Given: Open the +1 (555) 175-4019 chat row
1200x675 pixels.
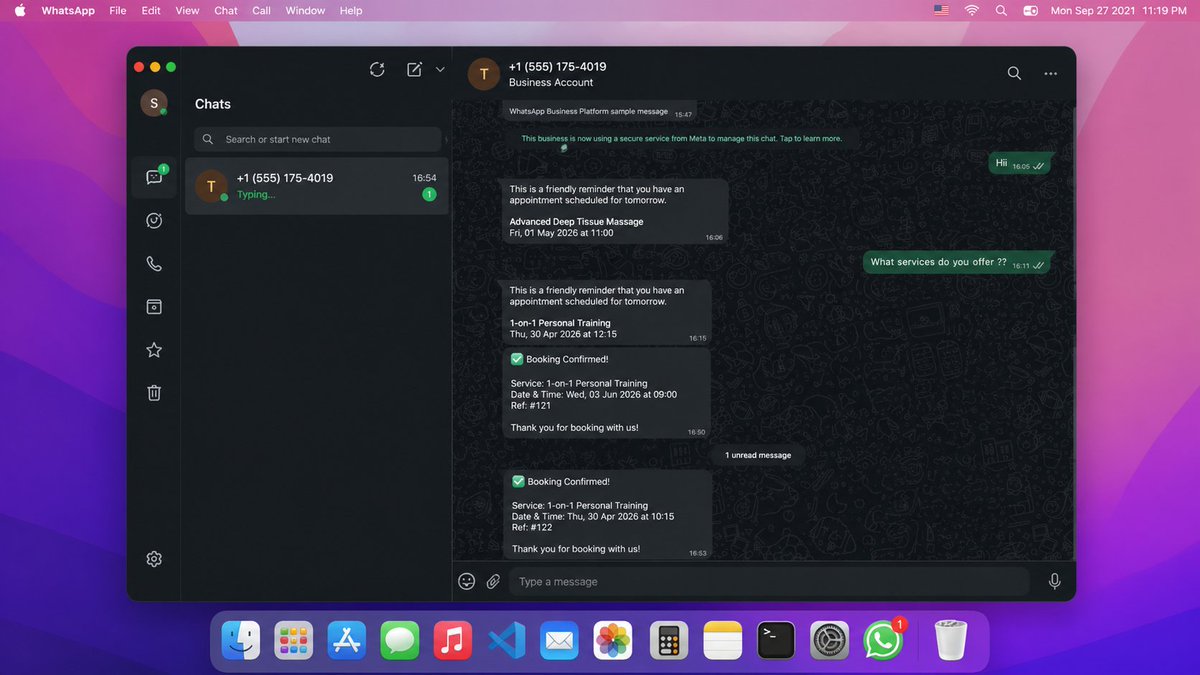Looking at the screenshot, I should click(317, 186).
